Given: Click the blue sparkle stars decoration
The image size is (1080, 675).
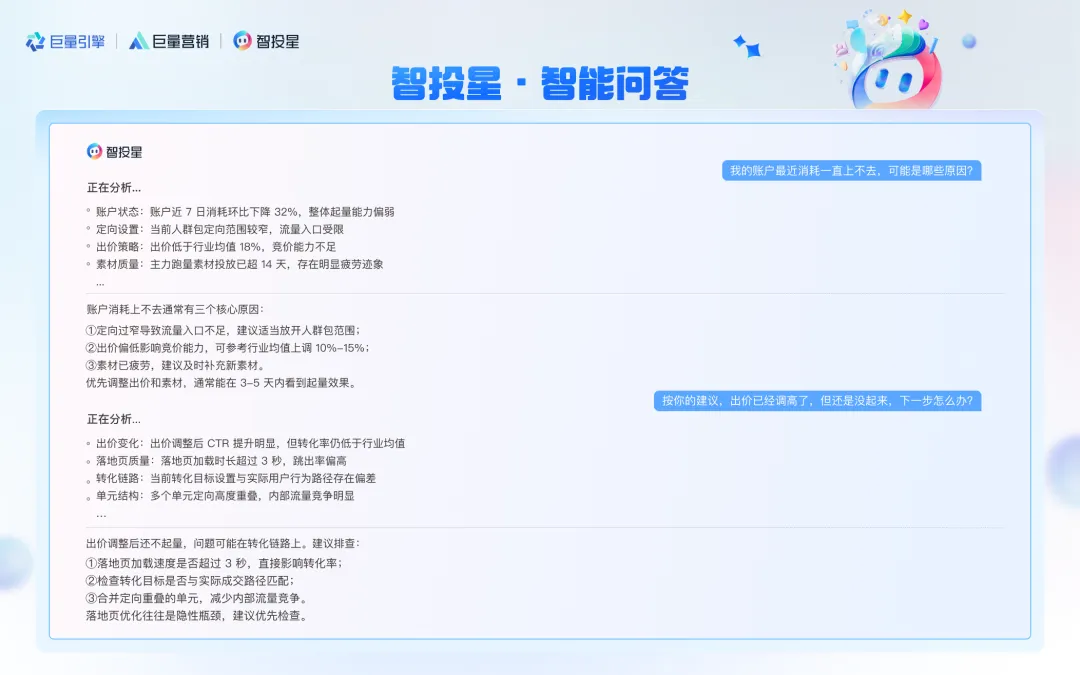Looking at the screenshot, I should coord(747,46).
